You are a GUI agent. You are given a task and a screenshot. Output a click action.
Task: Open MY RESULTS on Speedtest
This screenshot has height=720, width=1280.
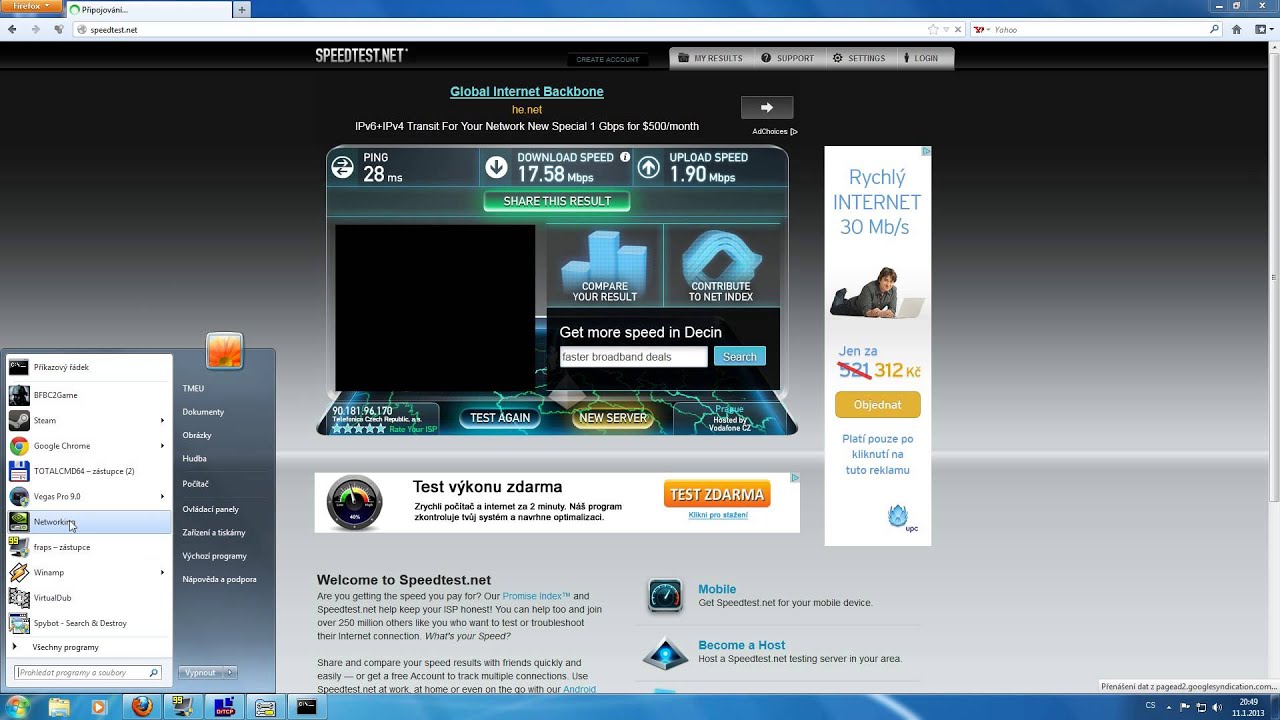(x=710, y=58)
